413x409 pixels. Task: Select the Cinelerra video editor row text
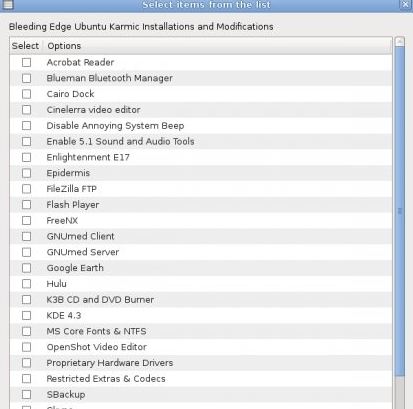[93, 110]
